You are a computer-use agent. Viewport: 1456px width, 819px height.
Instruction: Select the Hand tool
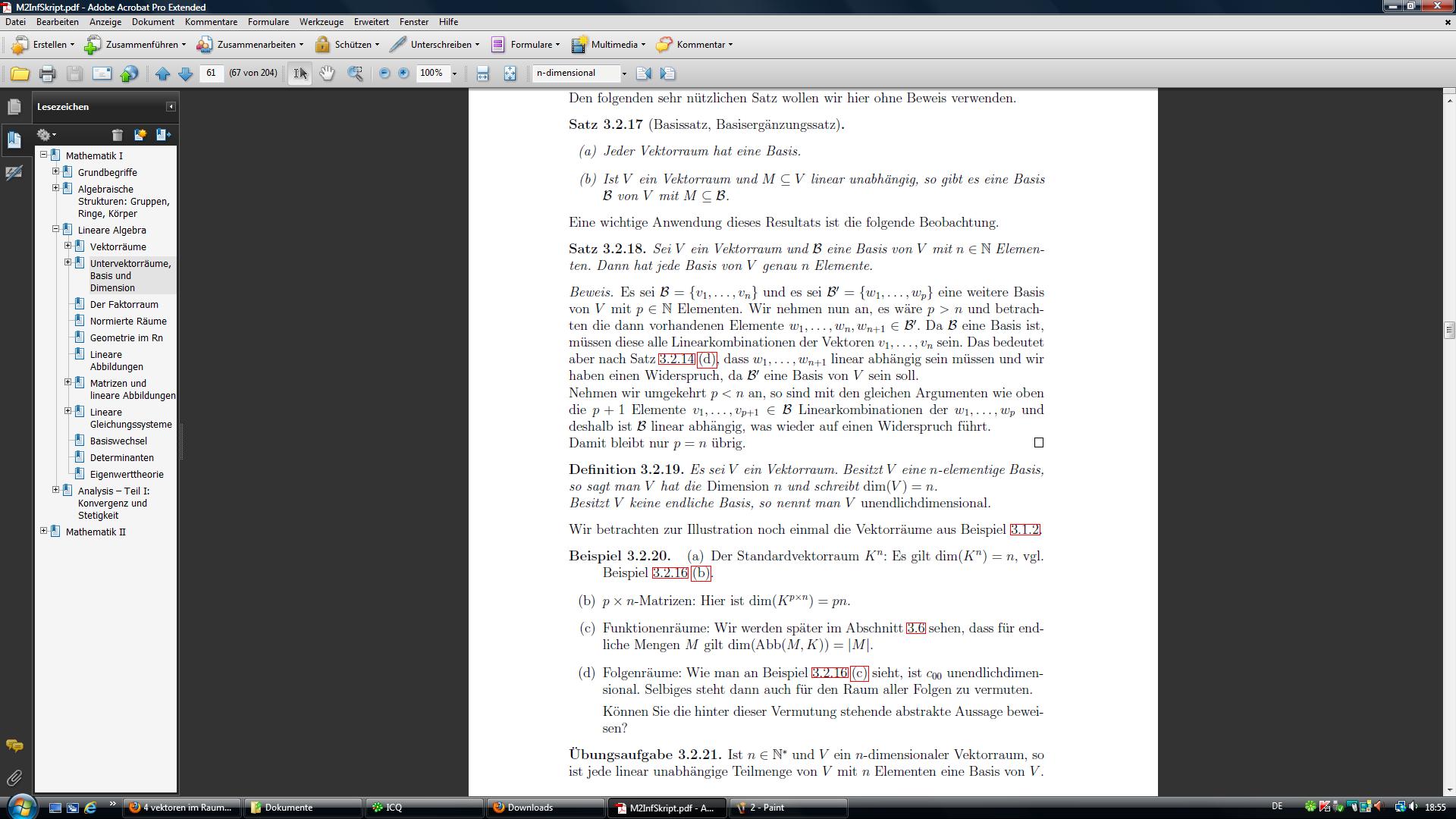[327, 74]
